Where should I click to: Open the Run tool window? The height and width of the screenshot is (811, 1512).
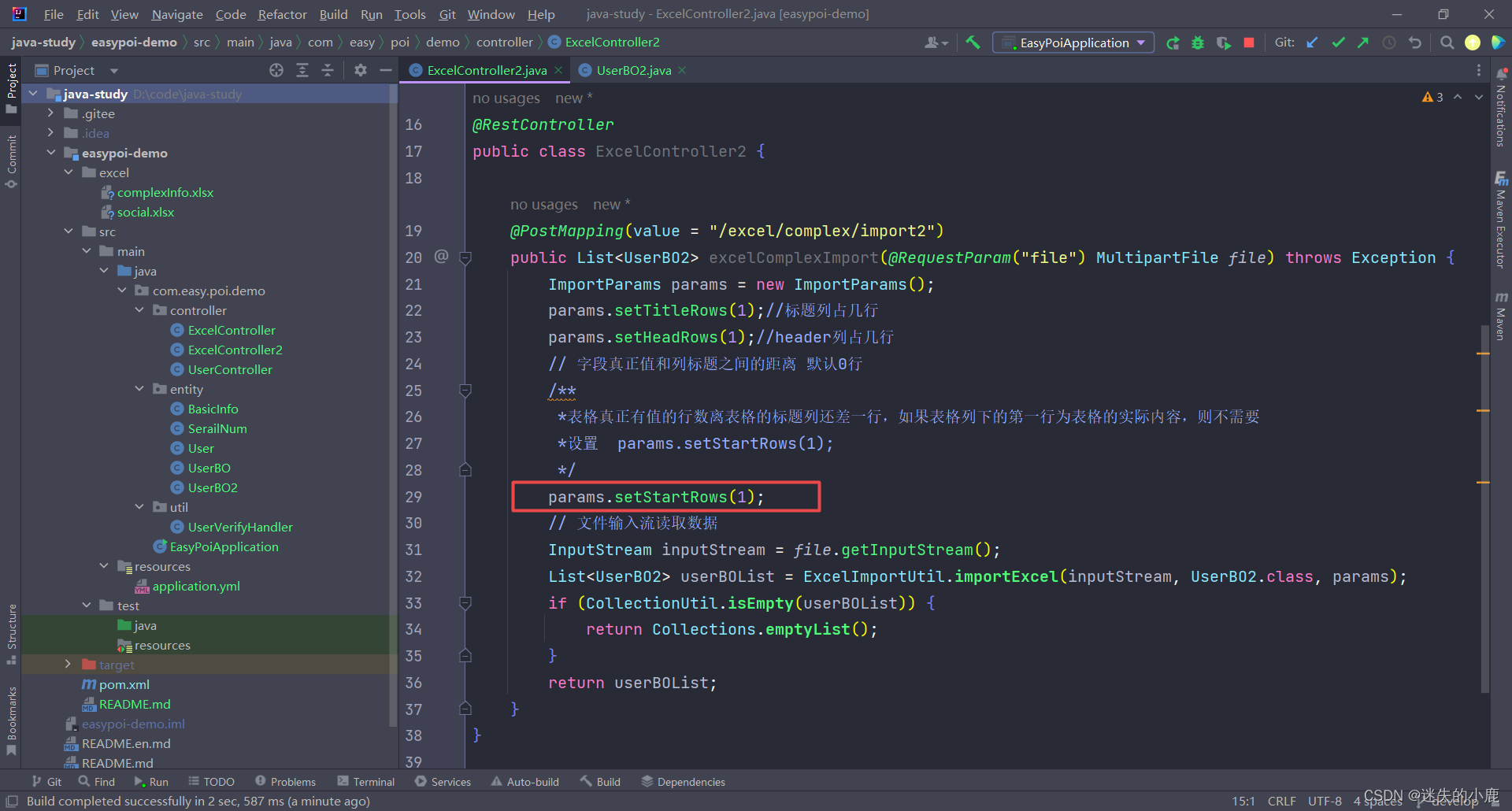(x=150, y=782)
